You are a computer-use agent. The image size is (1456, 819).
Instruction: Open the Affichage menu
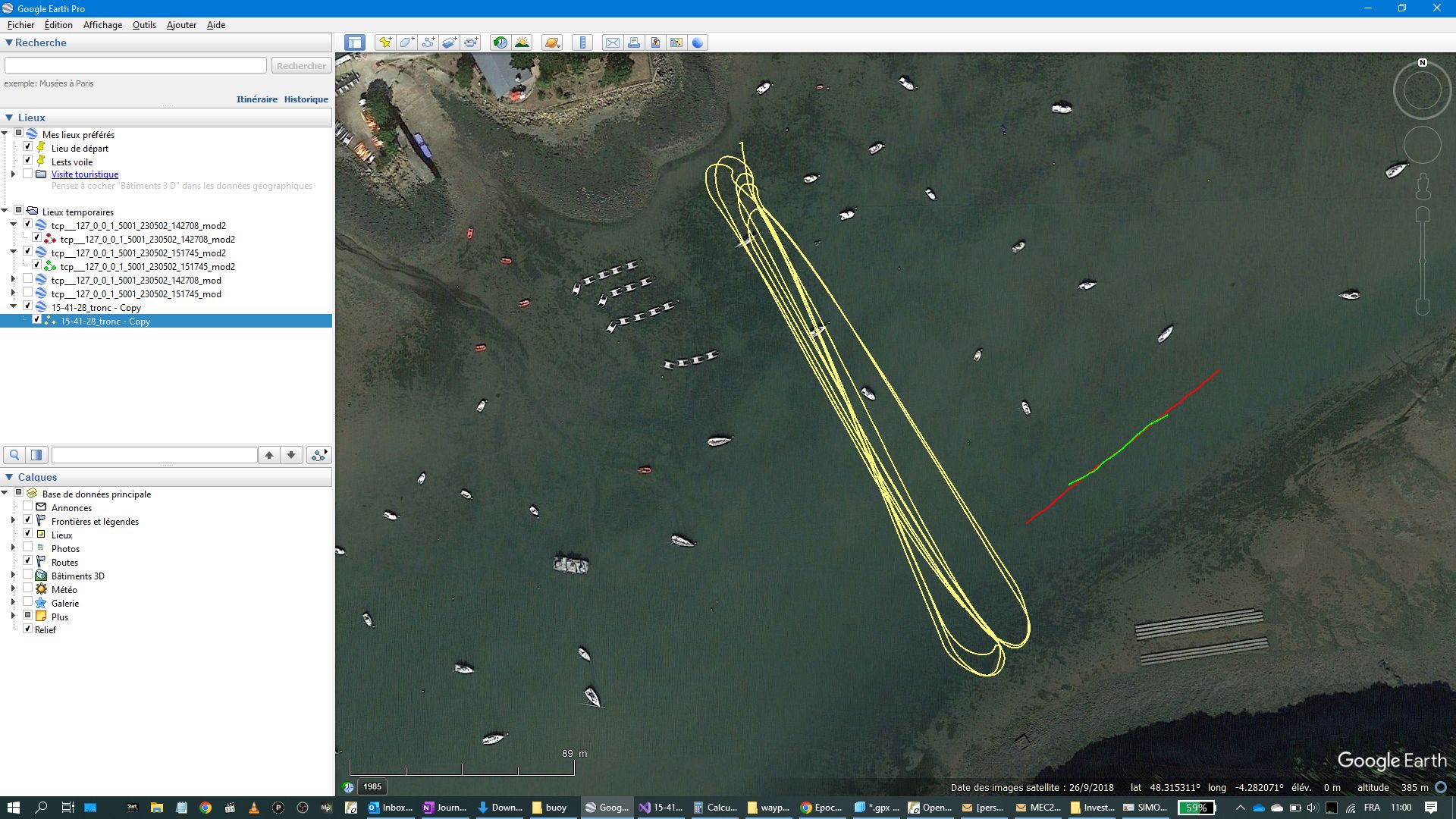pyautogui.click(x=102, y=25)
